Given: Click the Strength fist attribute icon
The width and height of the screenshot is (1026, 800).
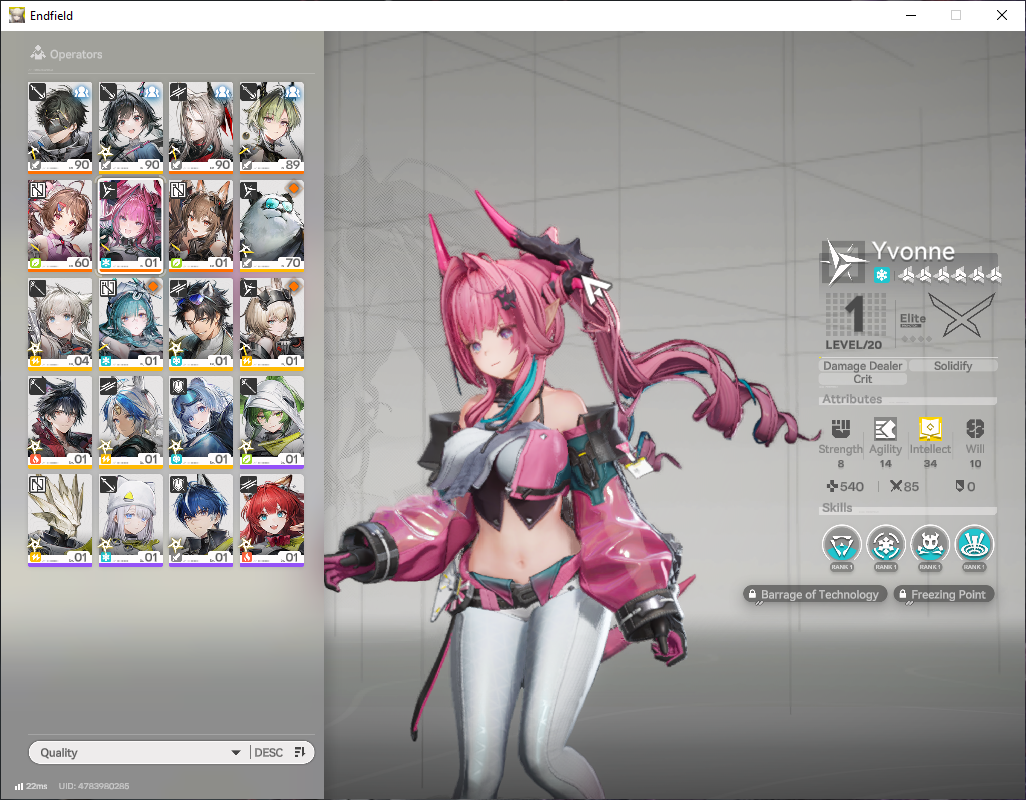Looking at the screenshot, I should tap(841, 429).
